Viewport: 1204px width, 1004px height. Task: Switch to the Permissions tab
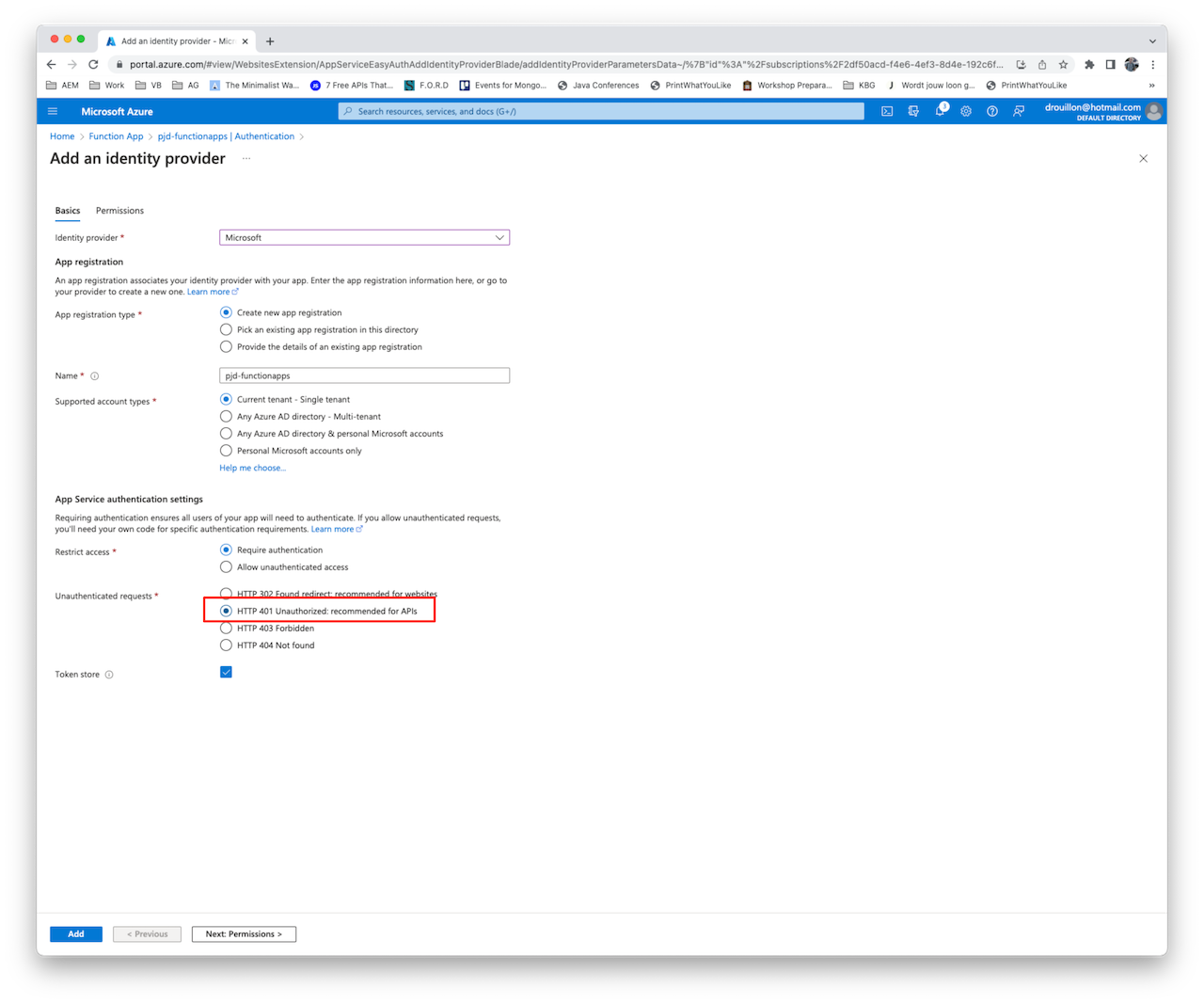(x=119, y=211)
